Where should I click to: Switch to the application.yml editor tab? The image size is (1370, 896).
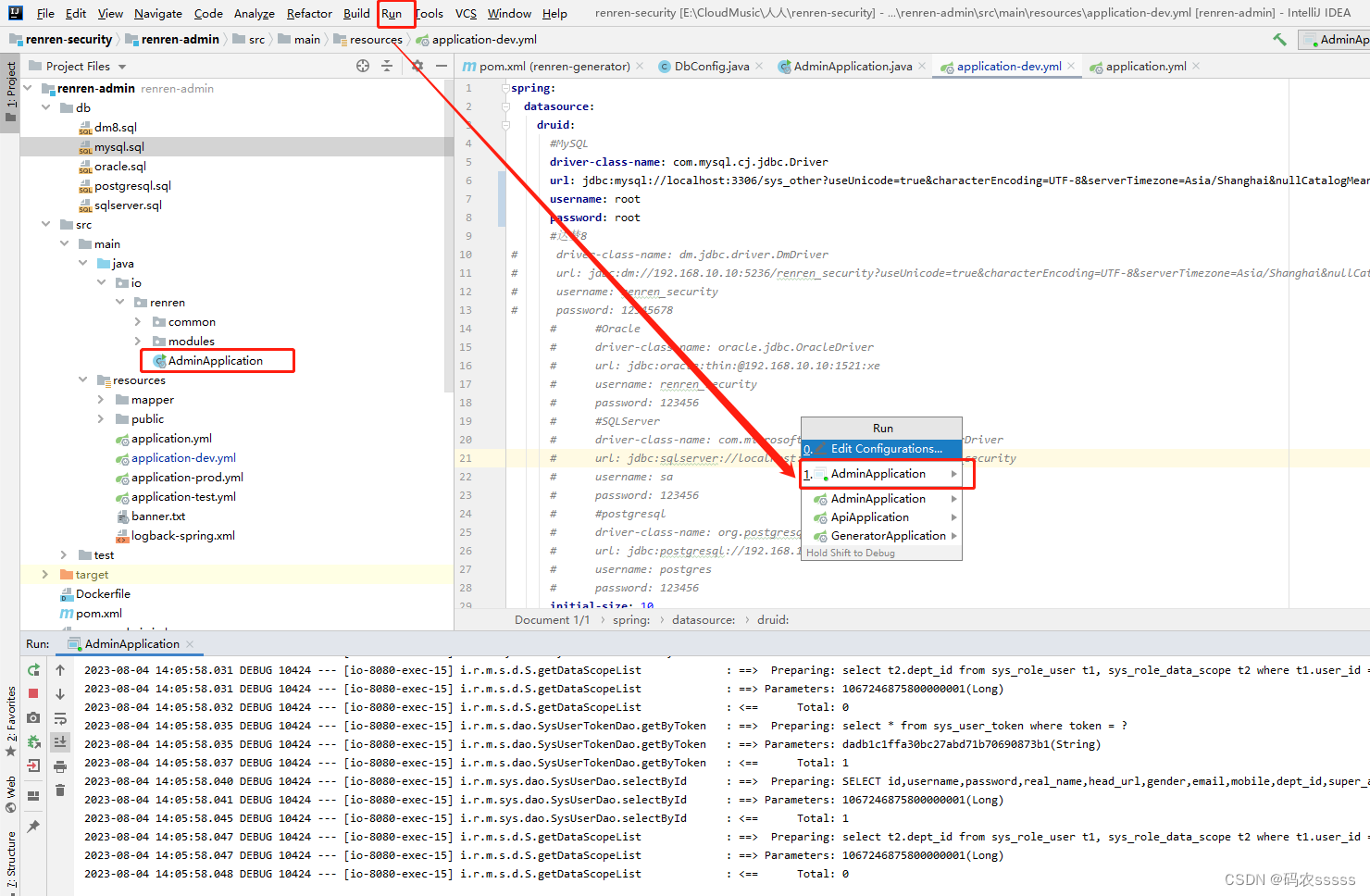[1145, 66]
